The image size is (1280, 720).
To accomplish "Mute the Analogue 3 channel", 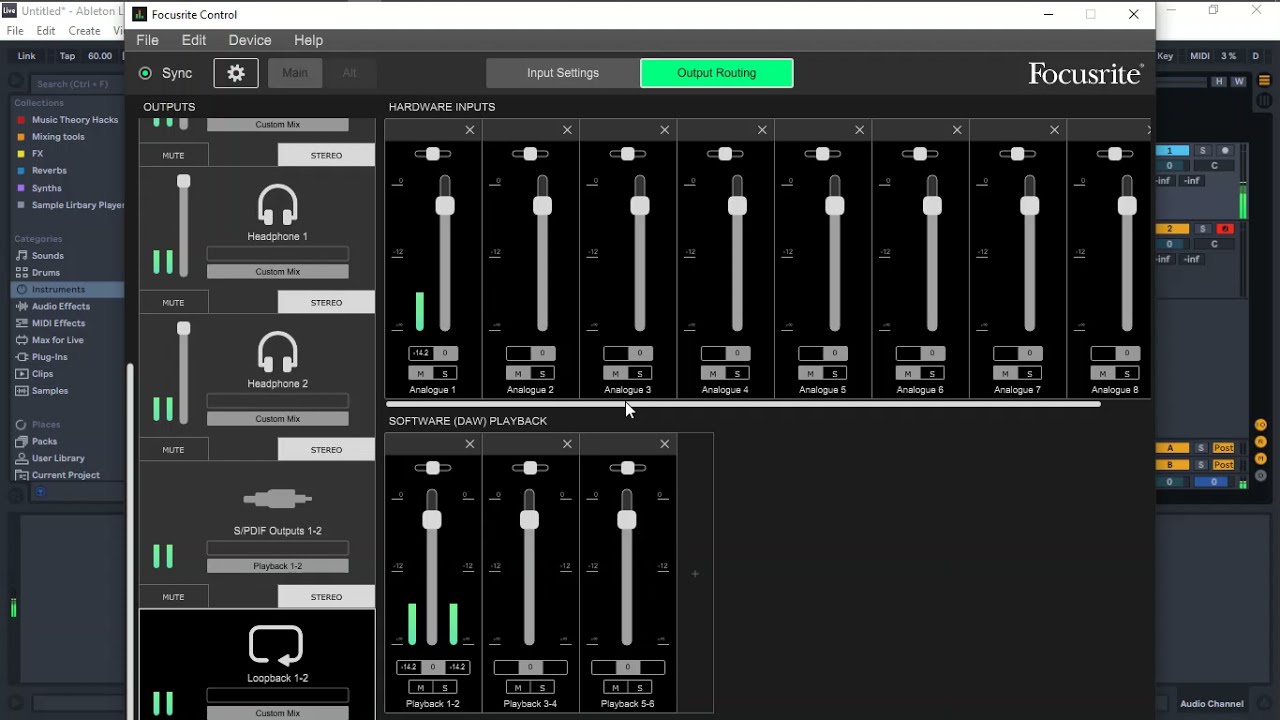I will coord(616,374).
